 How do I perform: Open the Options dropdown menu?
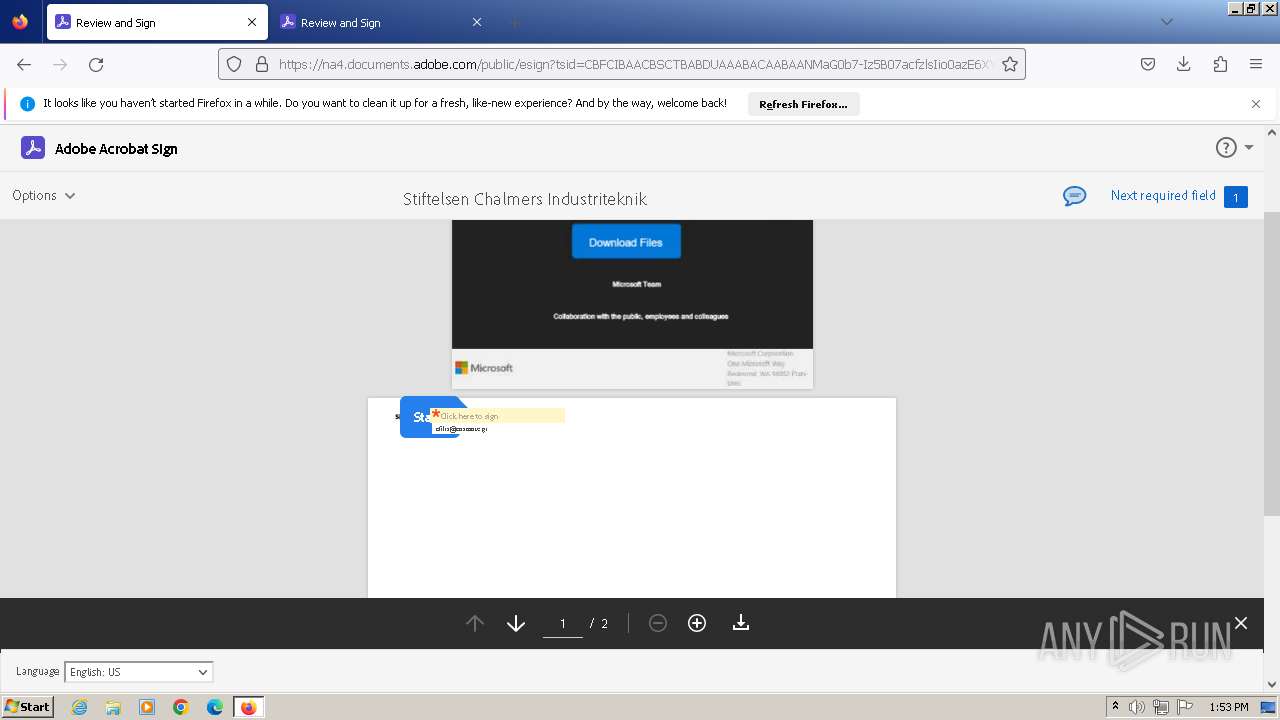44,195
